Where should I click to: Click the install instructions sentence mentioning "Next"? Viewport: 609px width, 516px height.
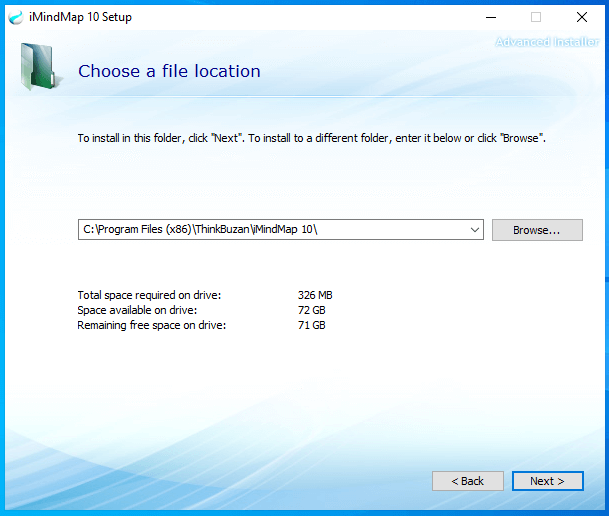coord(311,138)
